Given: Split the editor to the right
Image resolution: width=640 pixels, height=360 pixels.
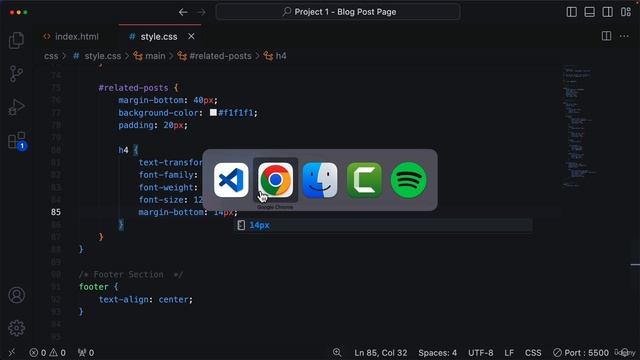Looking at the screenshot, I should point(607,36).
